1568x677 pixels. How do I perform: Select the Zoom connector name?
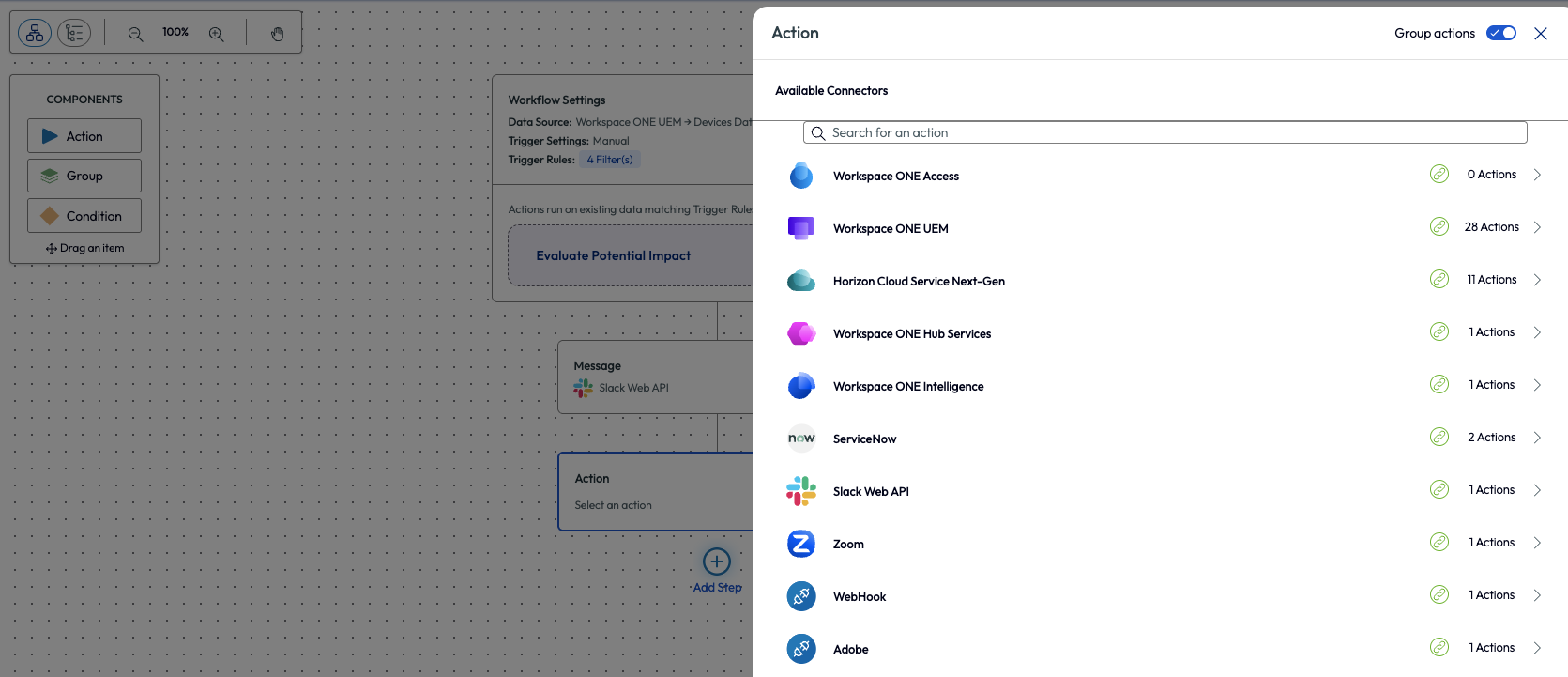point(848,545)
